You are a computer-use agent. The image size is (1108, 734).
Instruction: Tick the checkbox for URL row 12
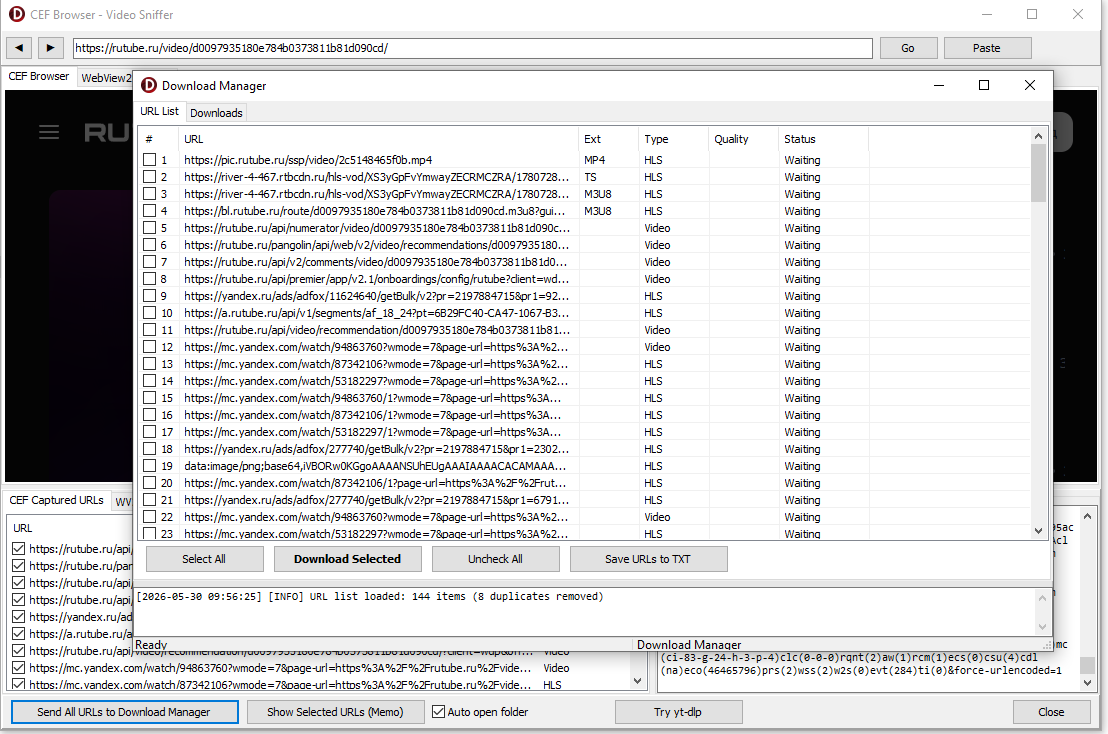tap(150, 347)
